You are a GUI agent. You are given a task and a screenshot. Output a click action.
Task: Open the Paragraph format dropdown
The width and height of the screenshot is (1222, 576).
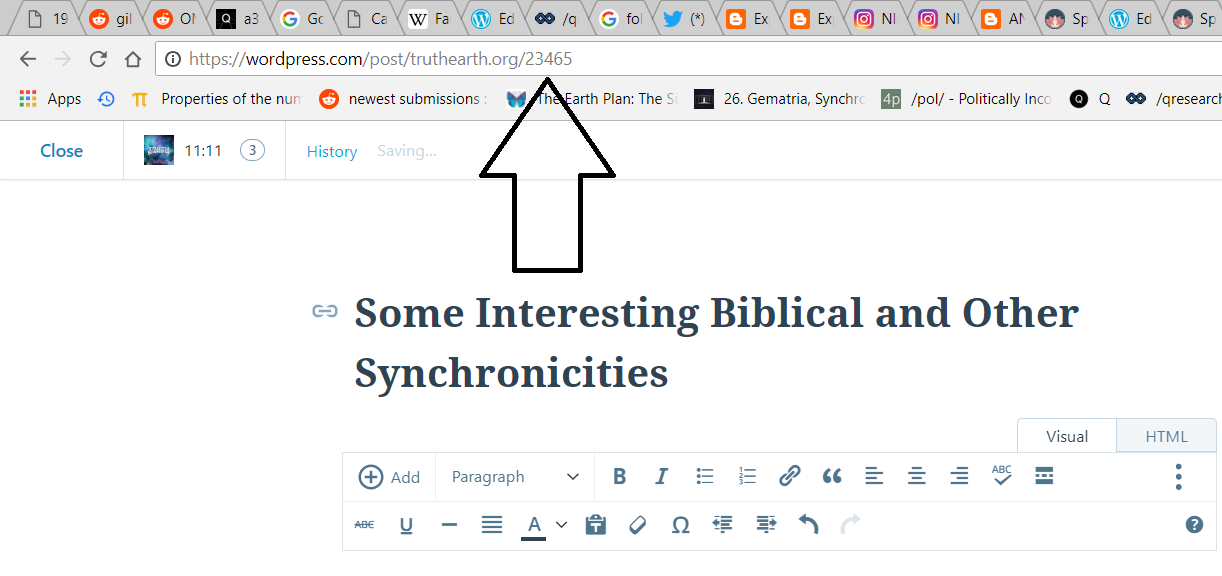pyautogui.click(x=515, y=477)
